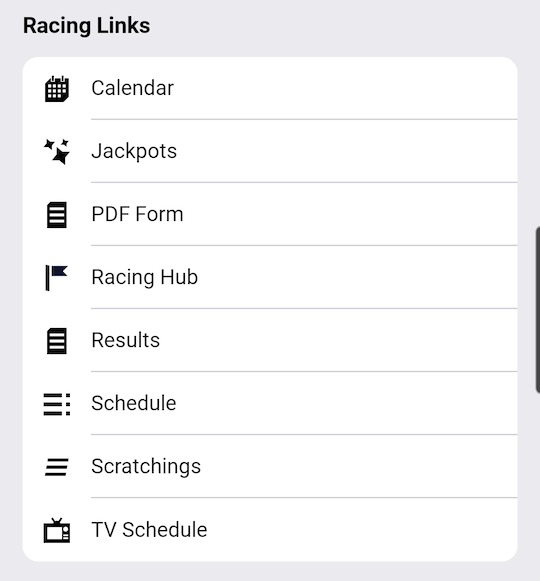Select the Racing Hub menu row

pyautogui.click(x=270, y=277)
